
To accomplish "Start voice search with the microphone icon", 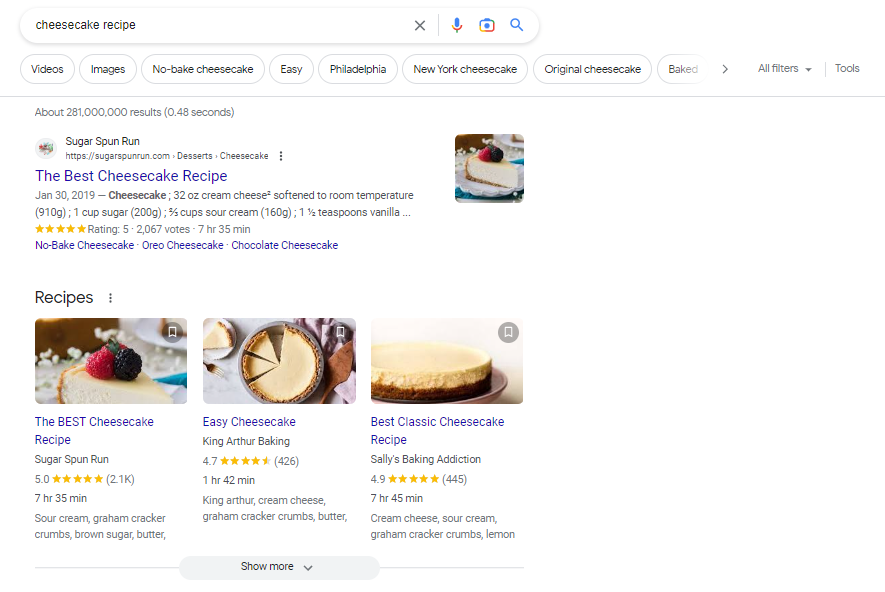I will pos(457,25).
